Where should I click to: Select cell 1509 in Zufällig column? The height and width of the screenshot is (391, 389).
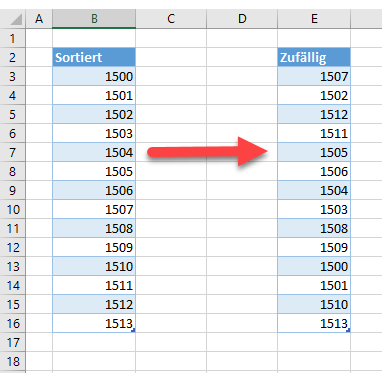(x=314, y=247)
